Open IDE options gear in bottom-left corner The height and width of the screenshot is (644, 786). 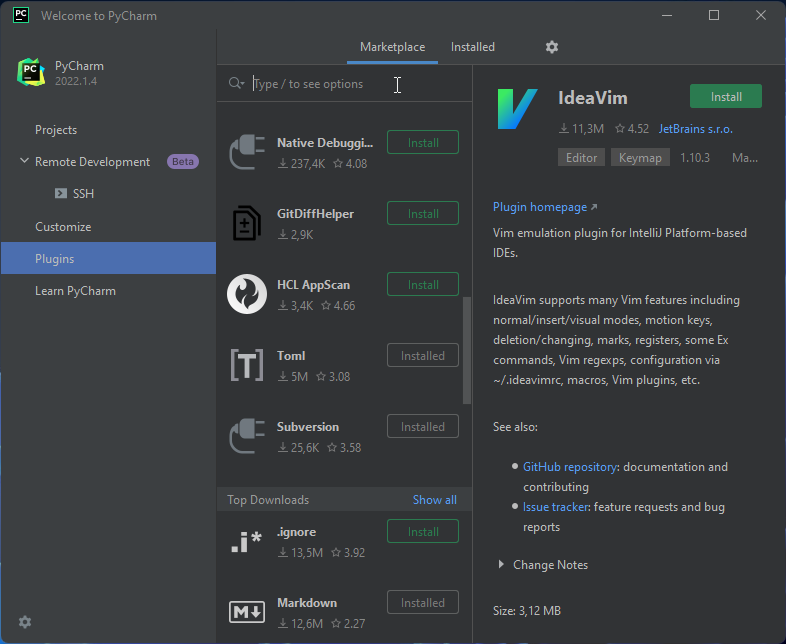point(25,622)
